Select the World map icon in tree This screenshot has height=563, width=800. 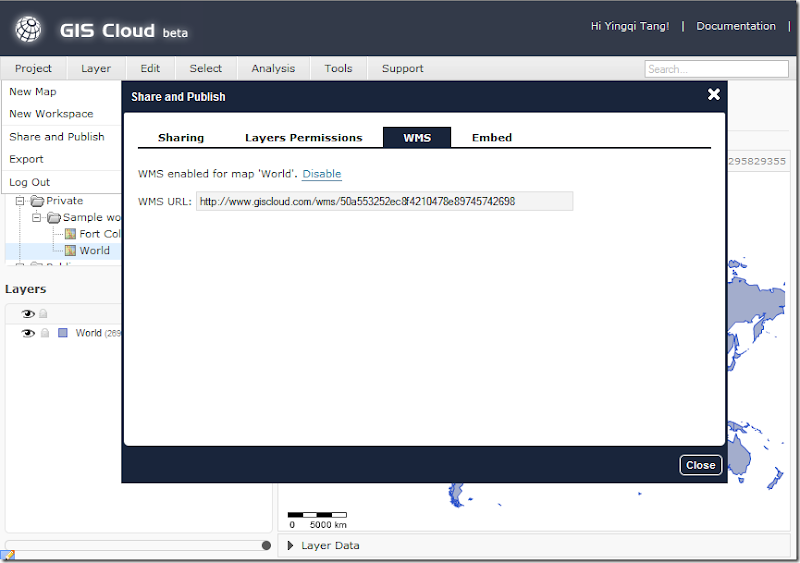(70, 251)
